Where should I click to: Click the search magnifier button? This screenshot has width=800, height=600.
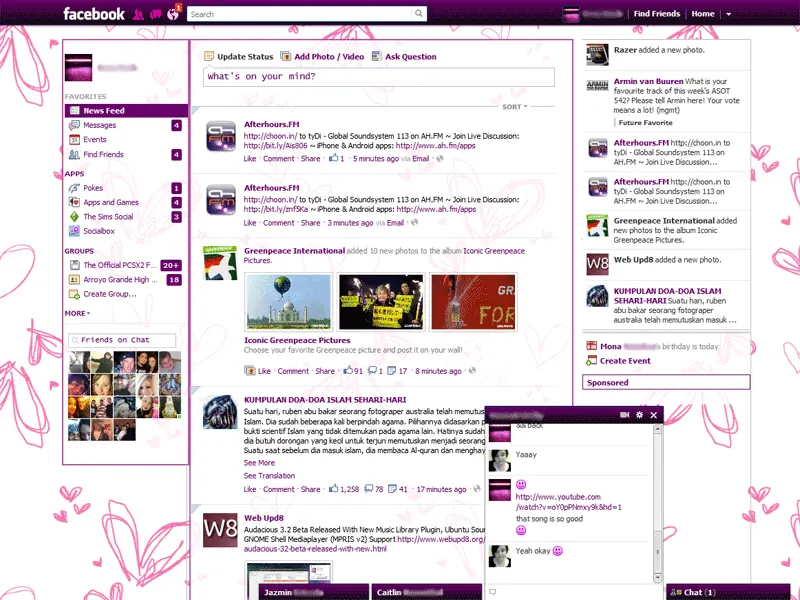(418, 14)
